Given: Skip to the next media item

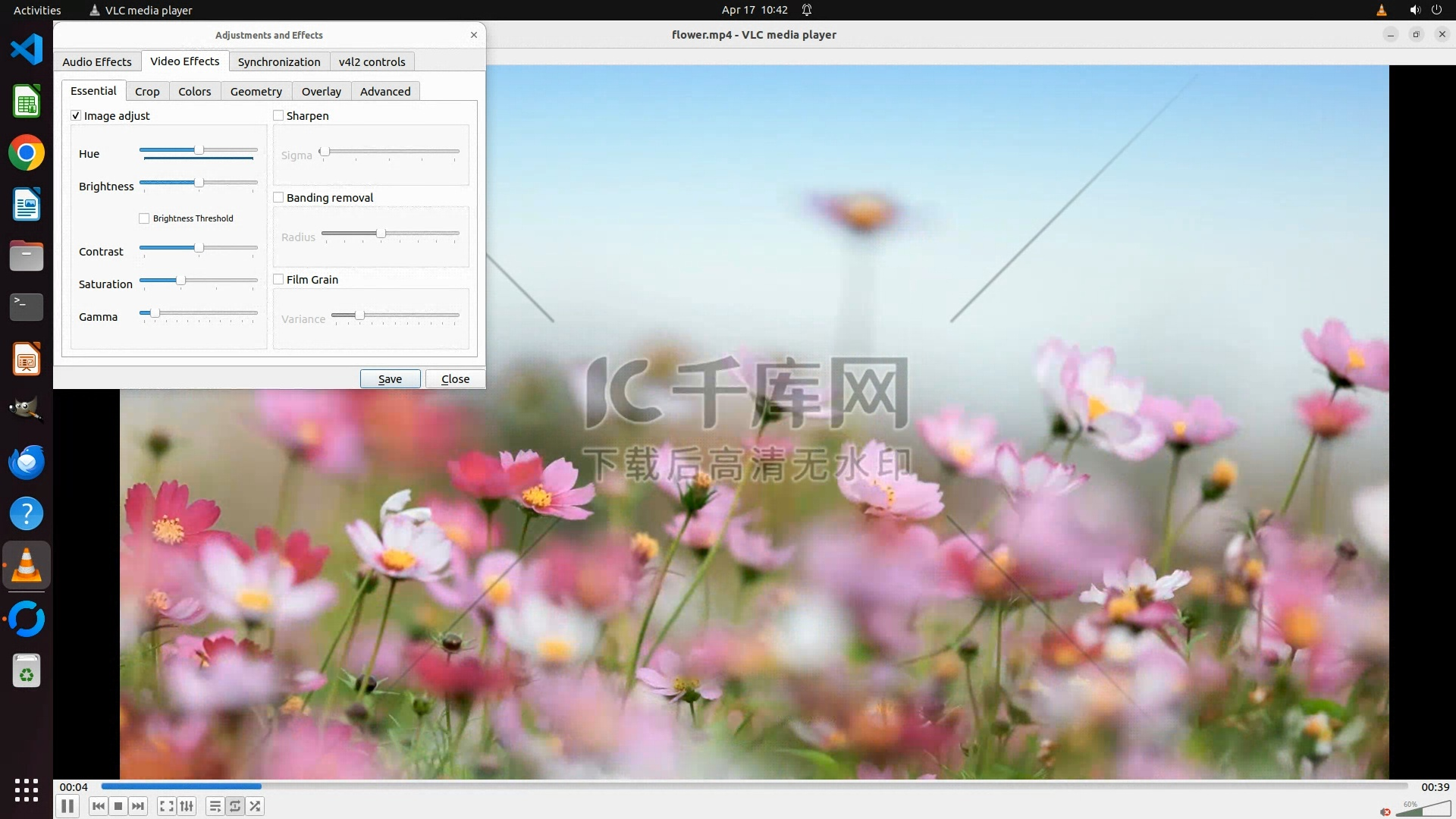Looking at the screenshot, I should tap(138, 806).
